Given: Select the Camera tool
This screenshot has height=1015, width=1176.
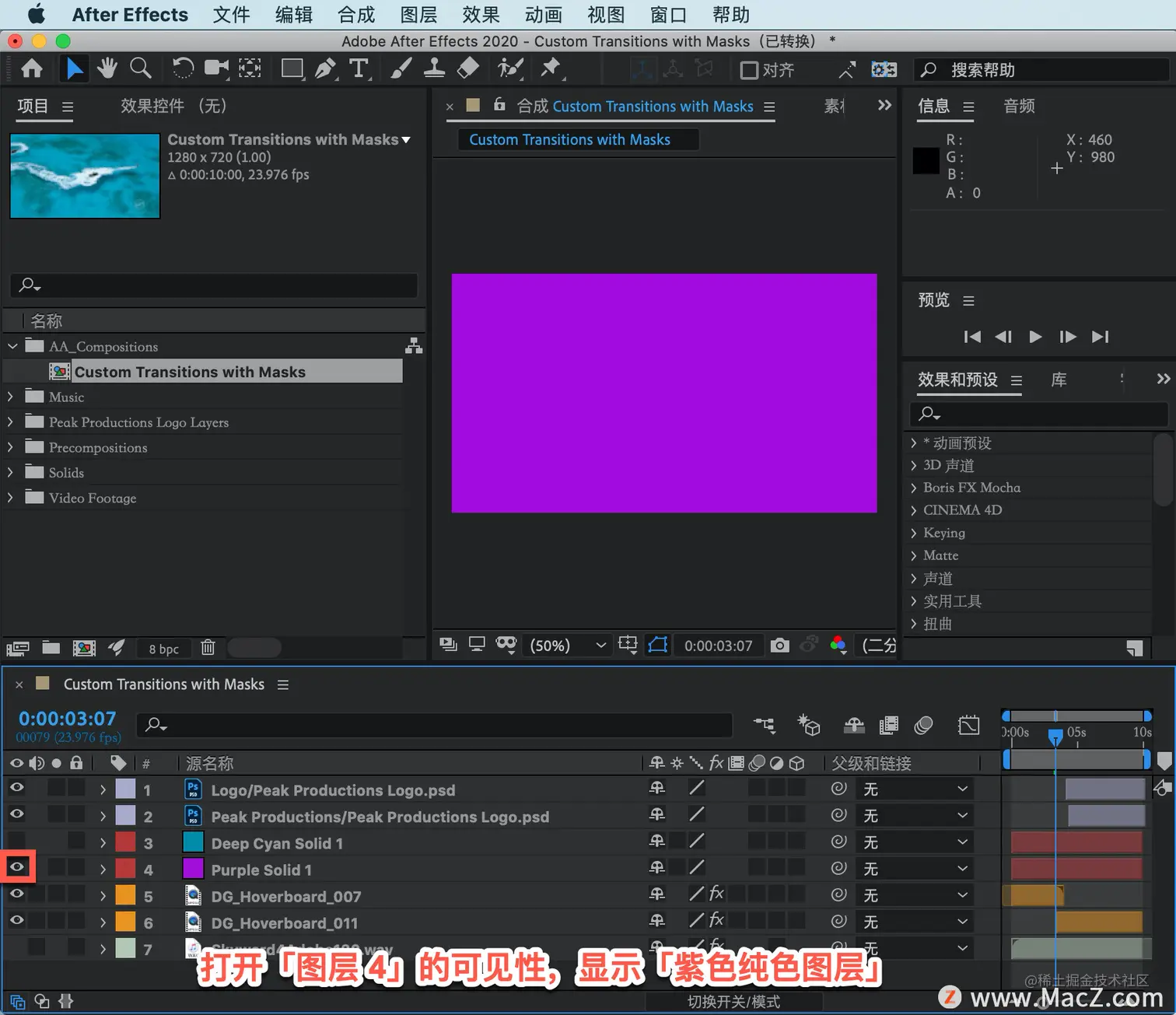Looking at the screenshot, I should click(x=216, y=69).
